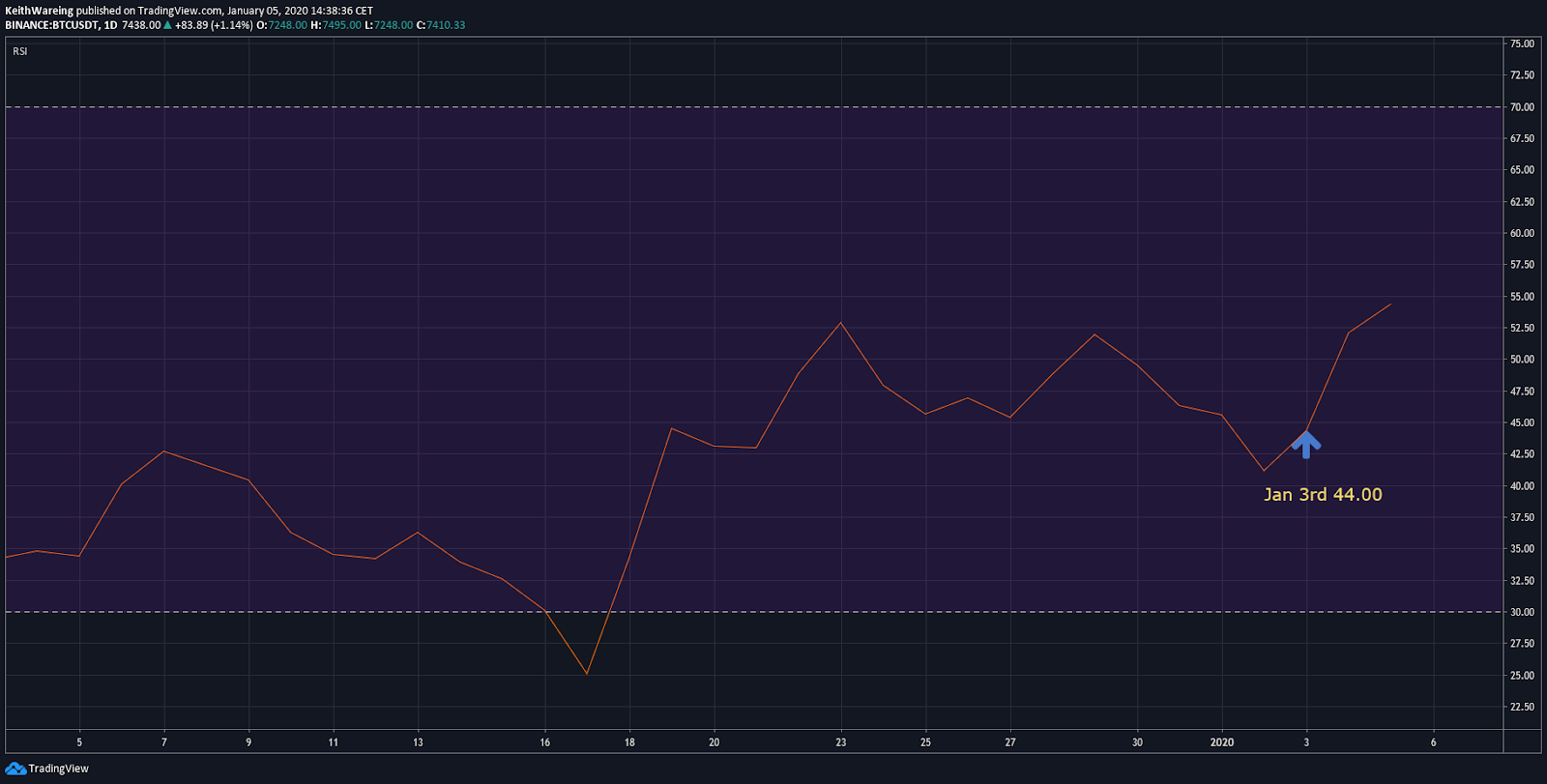Click the BINANCE:BTCUSDT symbol text
Viewport: 1547px width, 784px height.
coord(51,25)
